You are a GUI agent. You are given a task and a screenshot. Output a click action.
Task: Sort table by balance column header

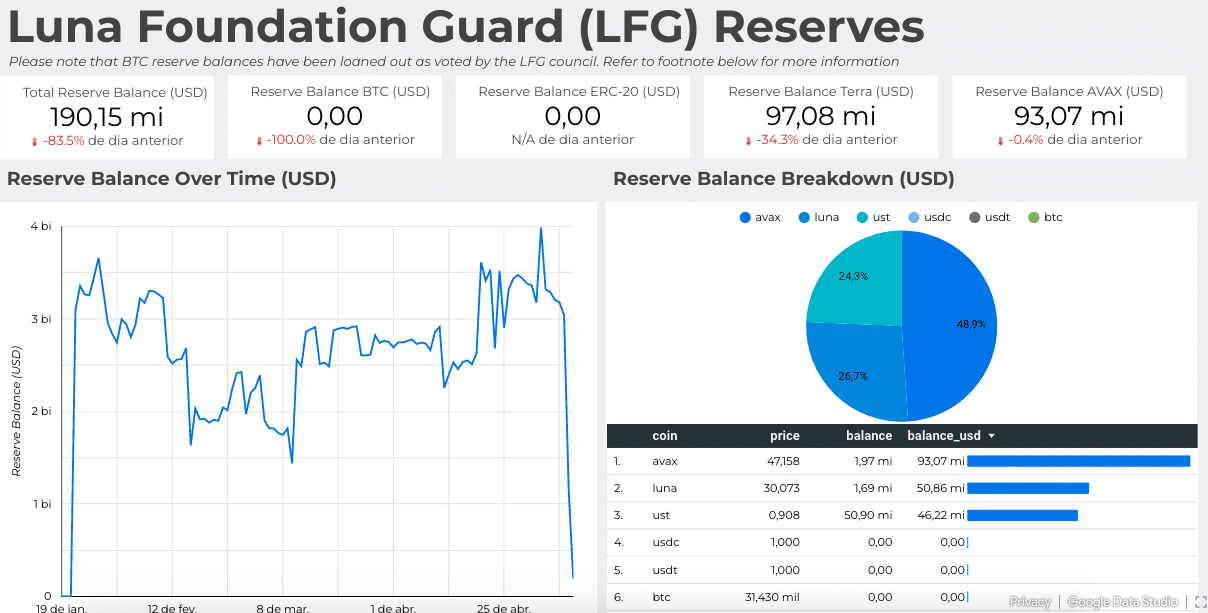pos(869,436)
